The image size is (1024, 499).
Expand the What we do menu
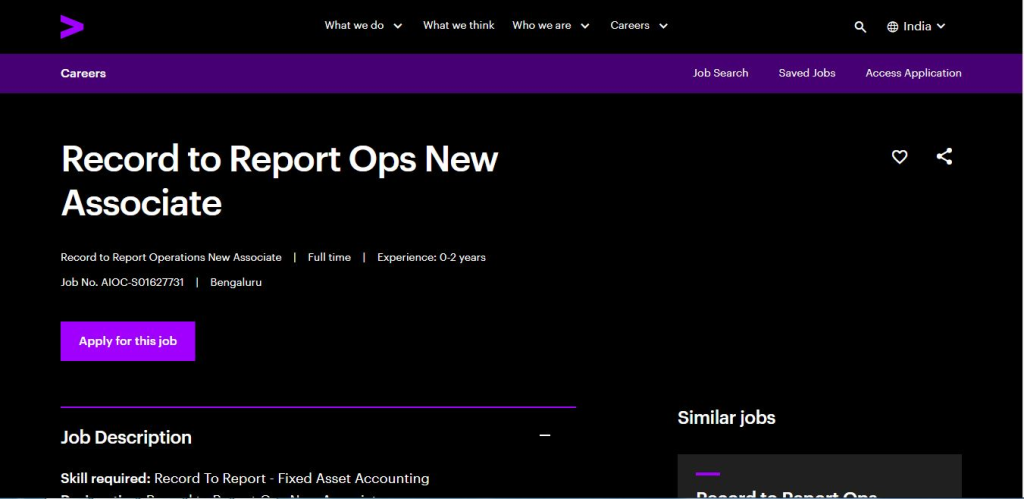(364, 25)
